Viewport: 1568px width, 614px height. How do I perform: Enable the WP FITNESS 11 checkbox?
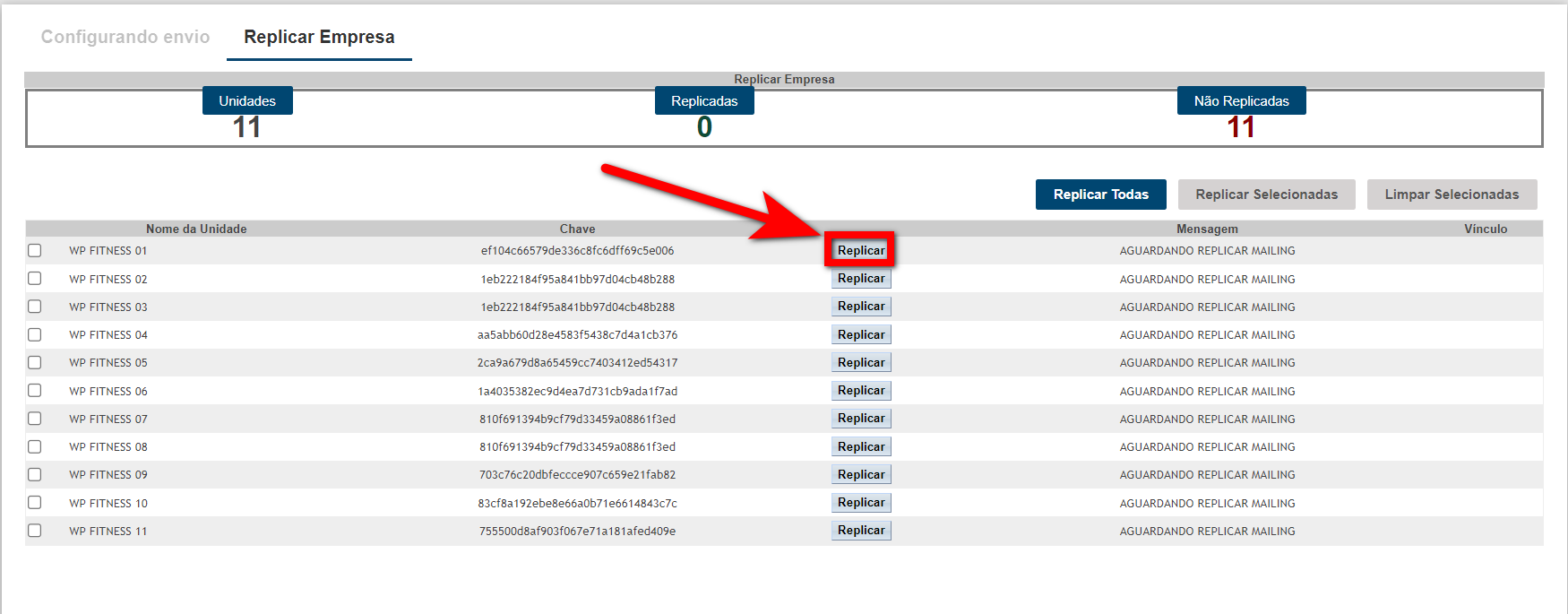[x=35, y=531]
